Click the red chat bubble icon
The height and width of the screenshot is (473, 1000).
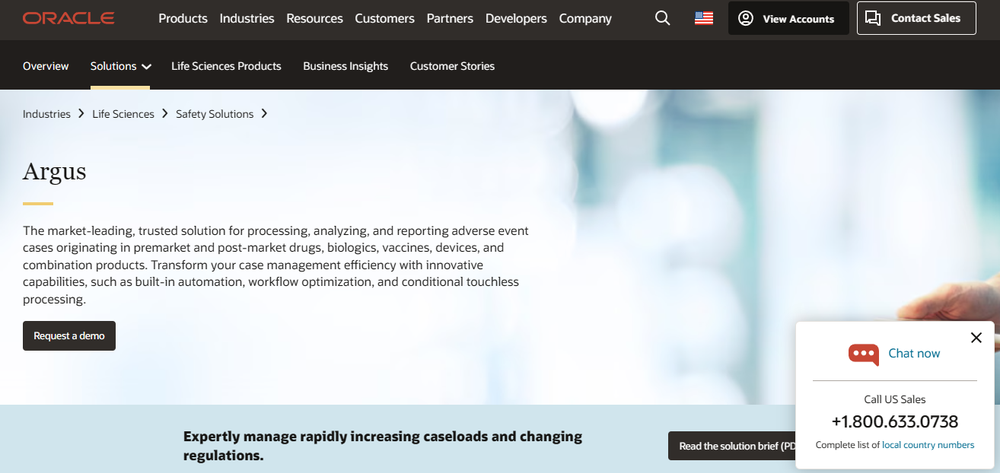pyautogui.click(x=863, y=354)
